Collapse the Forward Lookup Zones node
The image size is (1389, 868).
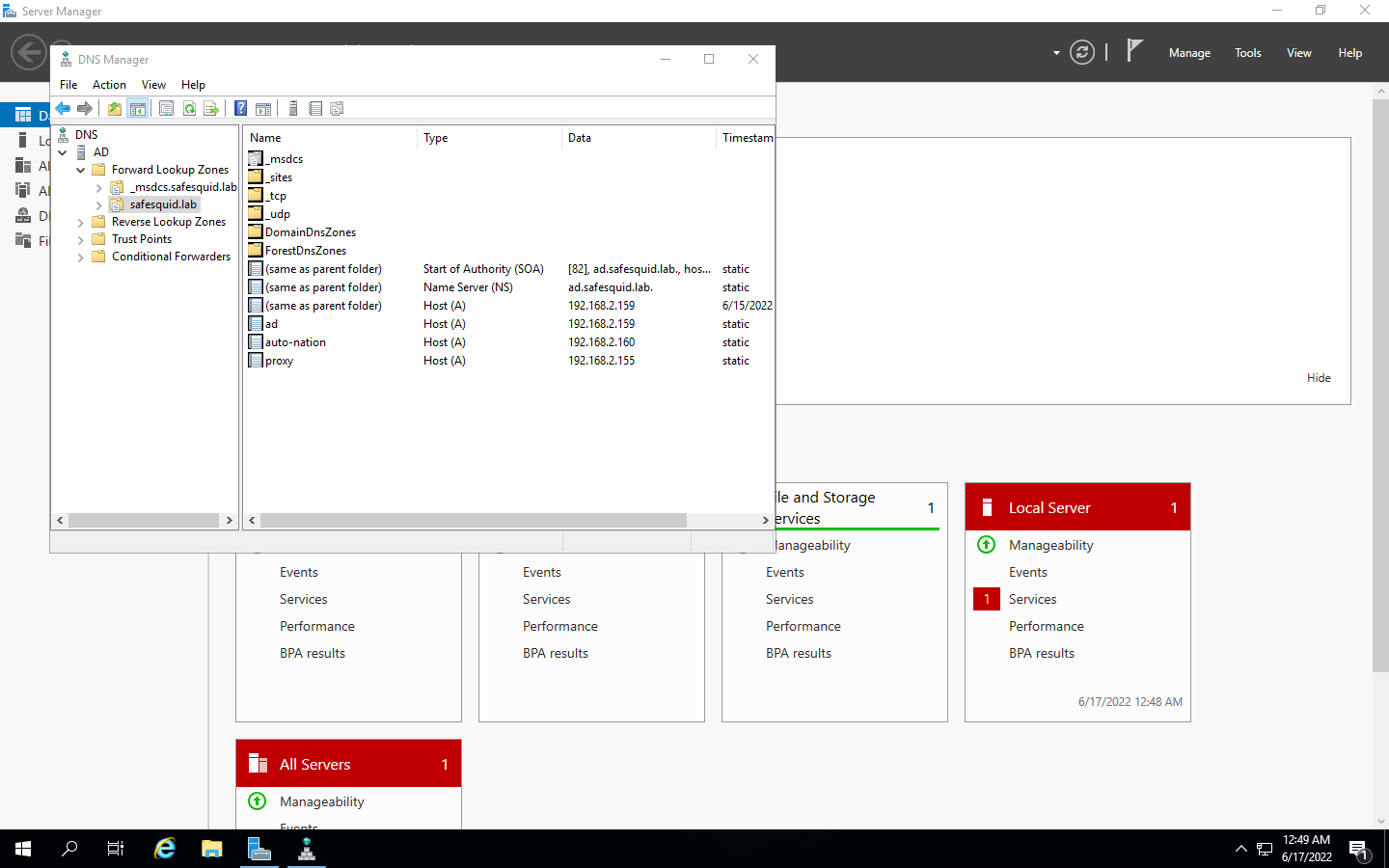pos(80,170)
